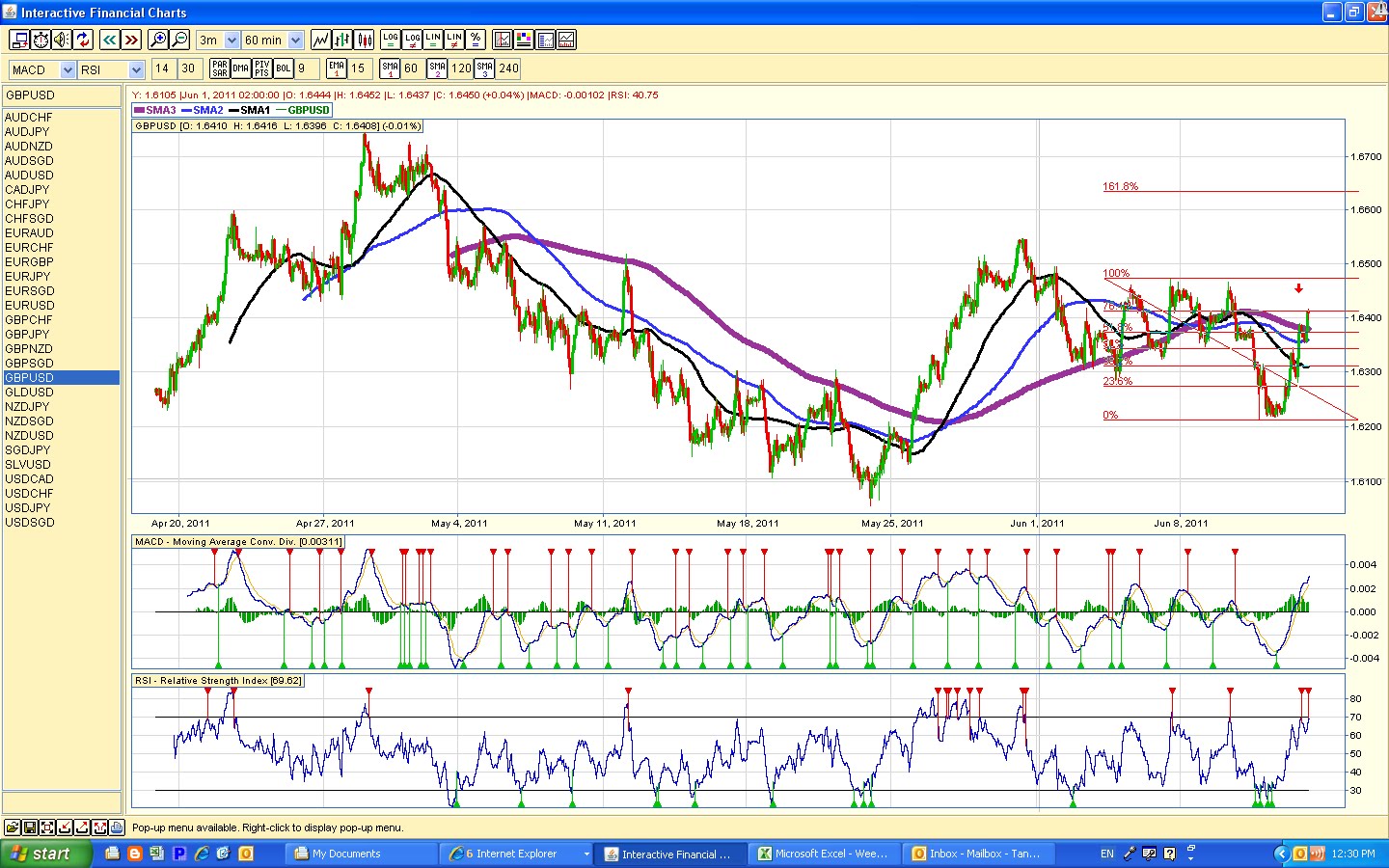Click the GBPUSD symbol input field
Viewport: 1389px width, 868px height.
[62, 95]
